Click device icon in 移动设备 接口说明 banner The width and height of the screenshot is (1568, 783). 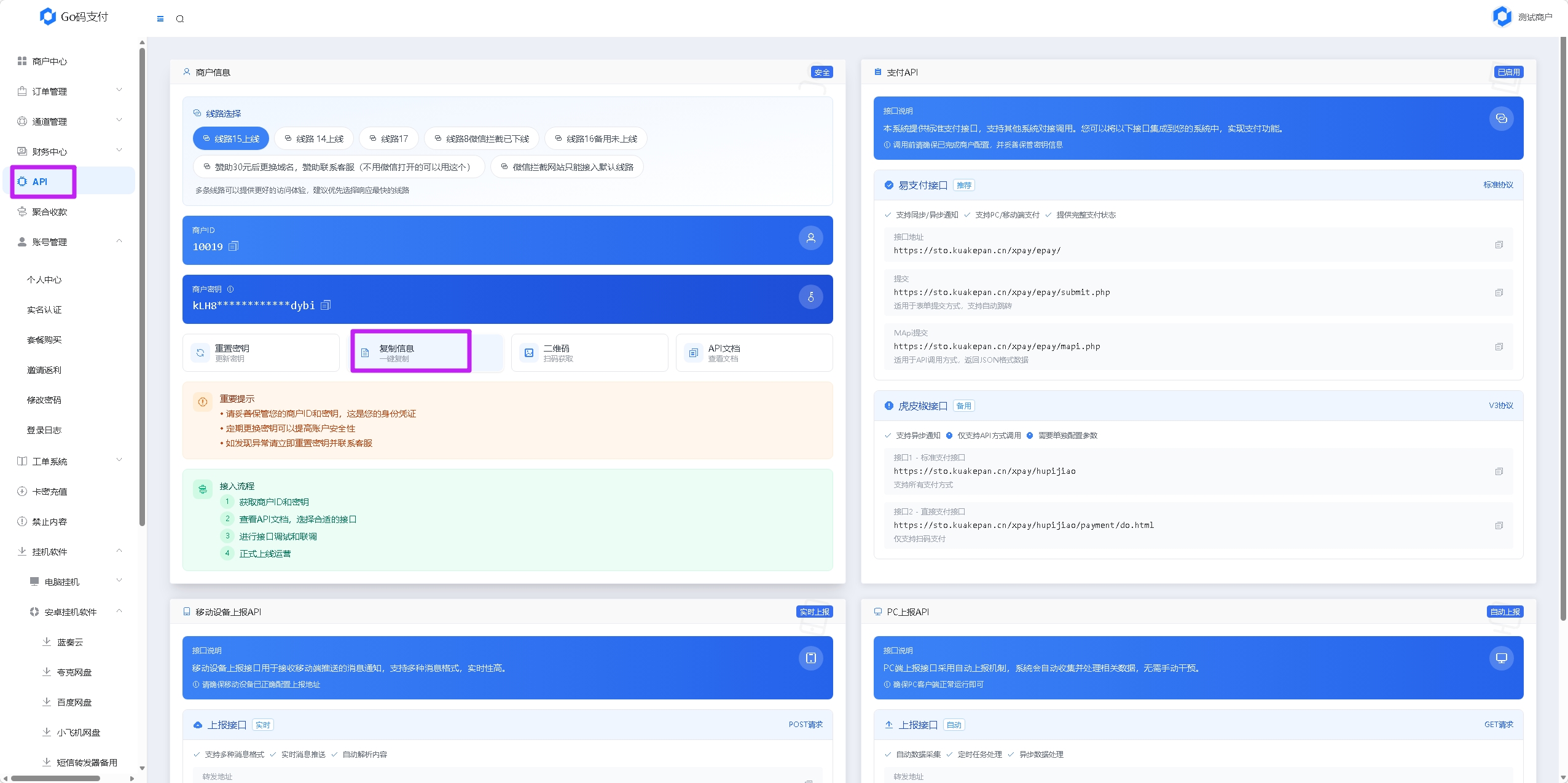811,658
